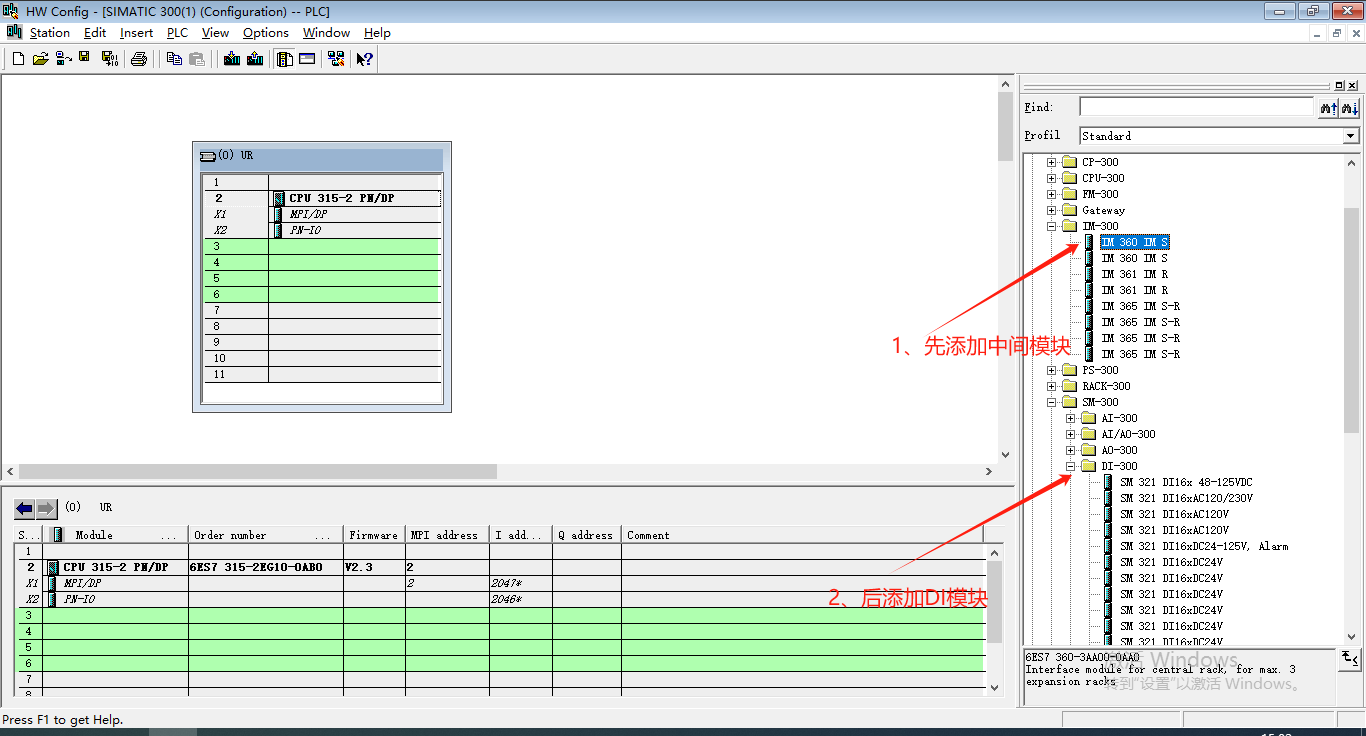Collapse the DI-300 subfolder
This screenshot has height=736, width=1366.
pyautogui.click(x=1070, y=466)
